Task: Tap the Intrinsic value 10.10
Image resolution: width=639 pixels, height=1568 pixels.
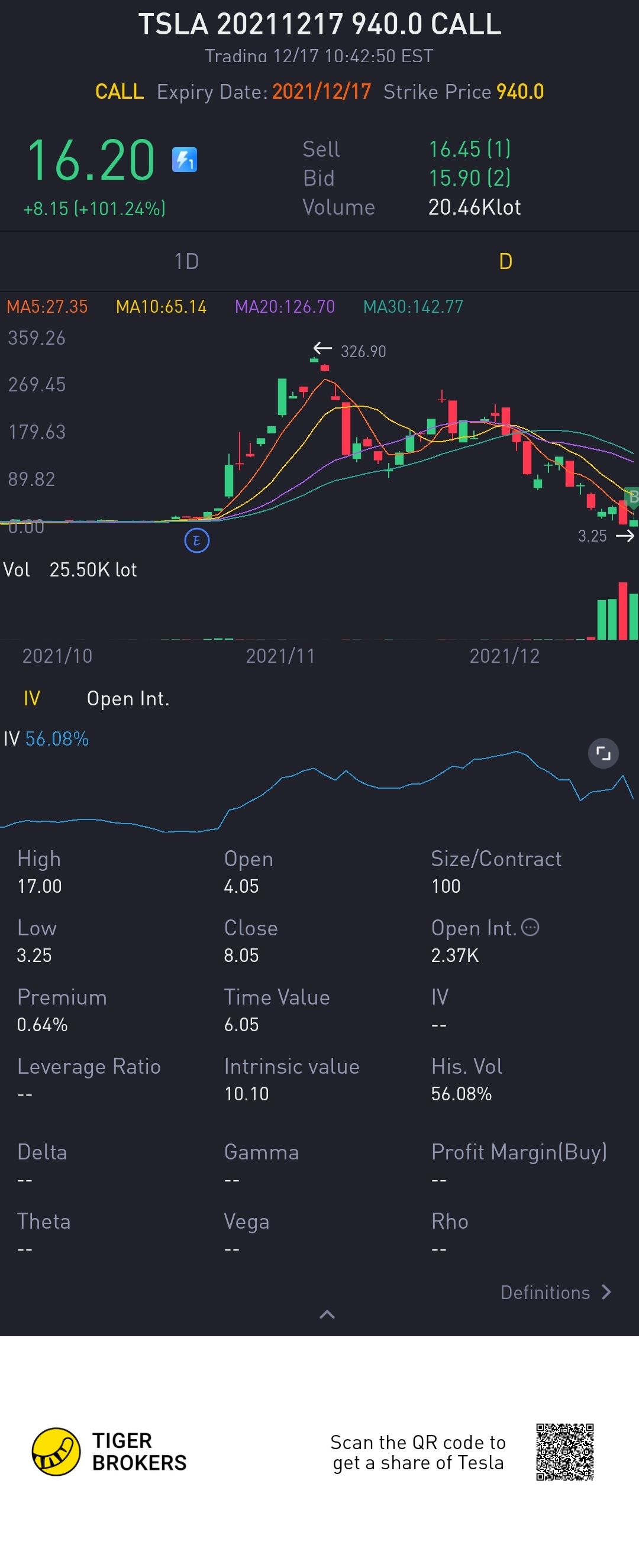Action: [x=246, y=1094]
